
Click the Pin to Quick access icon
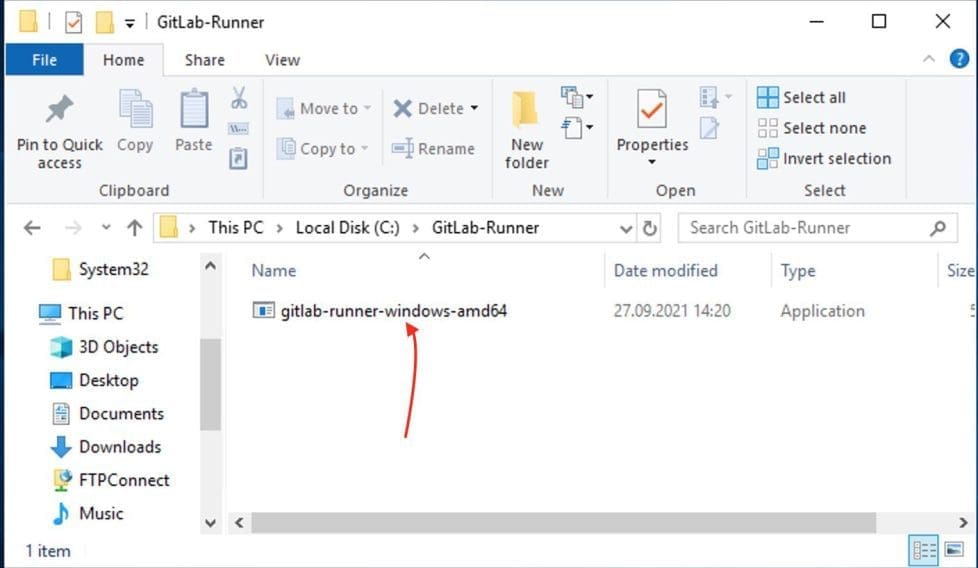(59, 109)
